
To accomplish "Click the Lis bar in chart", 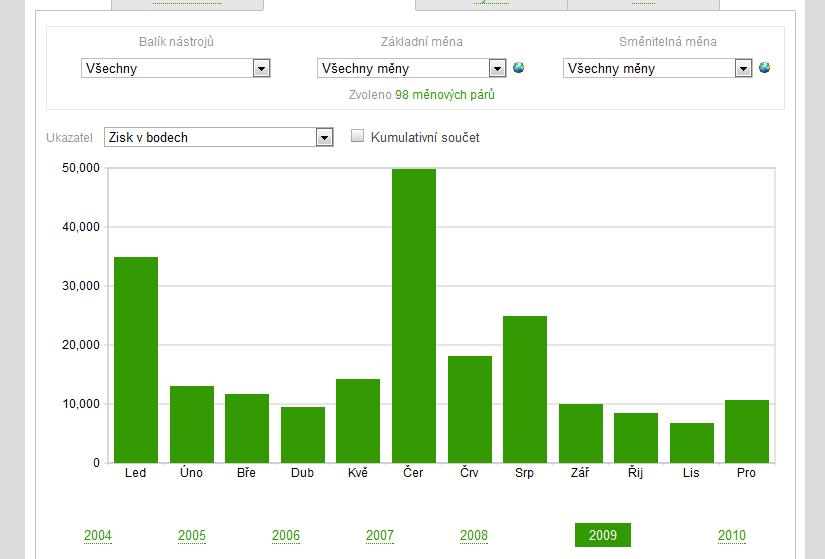I will tap(692, 443).
